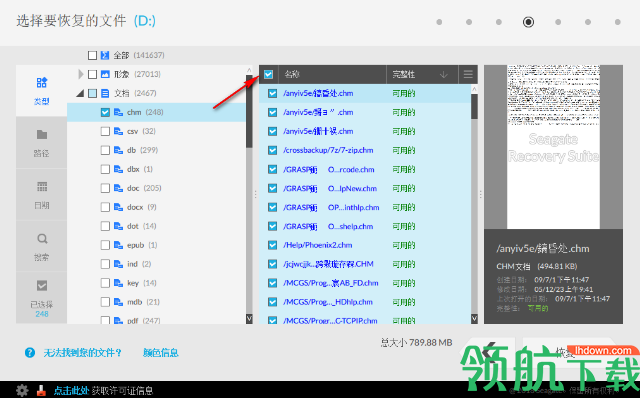Collapse the 文档 tree node arrow
The width and height of the screenshot is (640, 398).
point(80,93)
